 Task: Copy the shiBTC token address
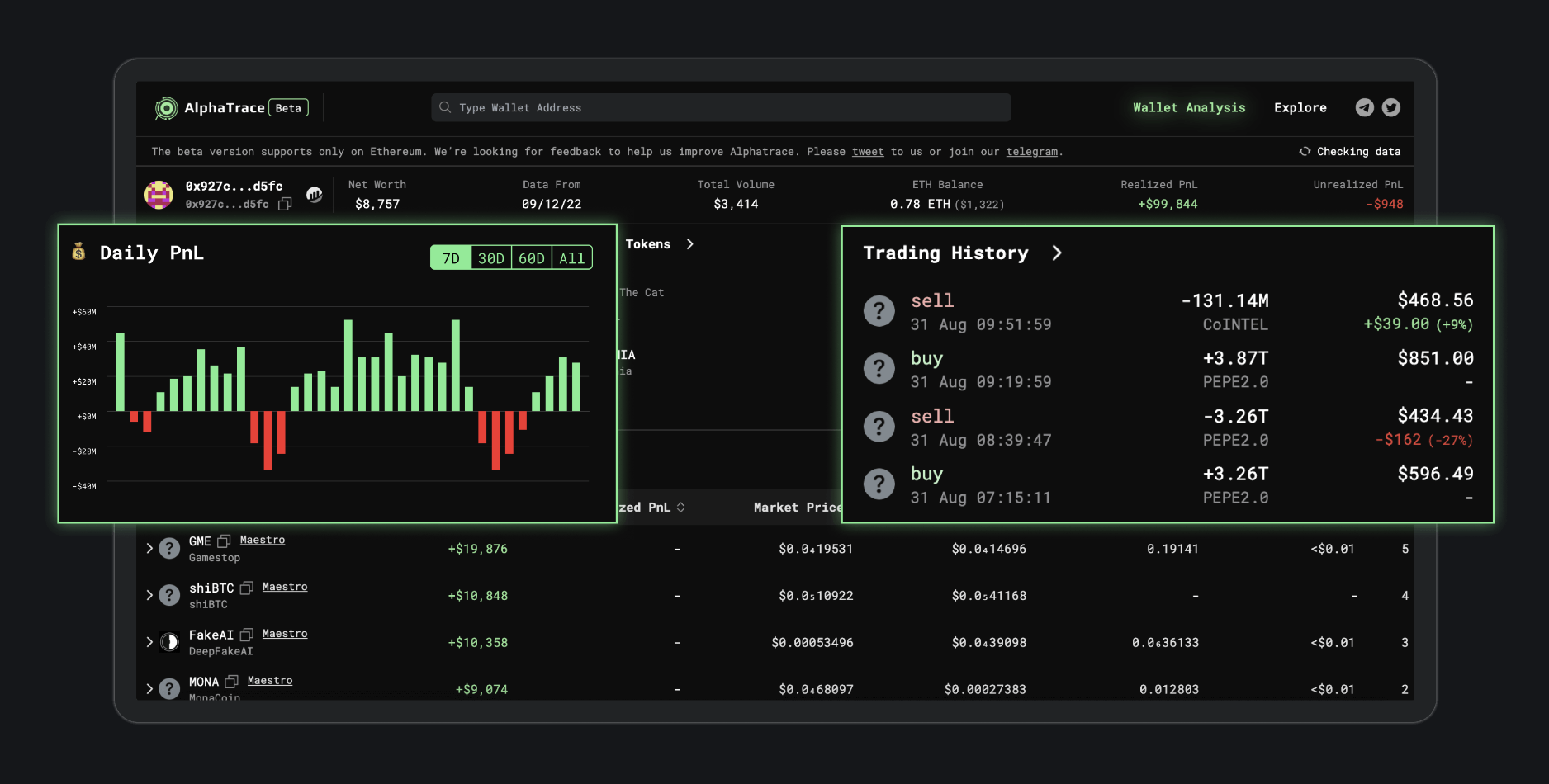click(246, 588)
